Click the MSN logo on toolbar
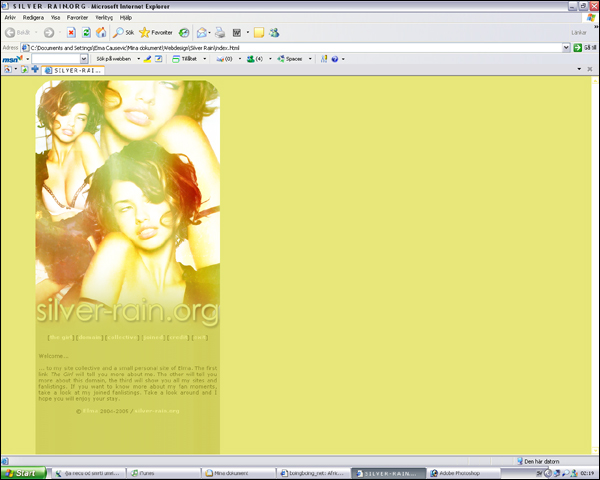Viewport: 600px width, 480px height. point(13,59)
